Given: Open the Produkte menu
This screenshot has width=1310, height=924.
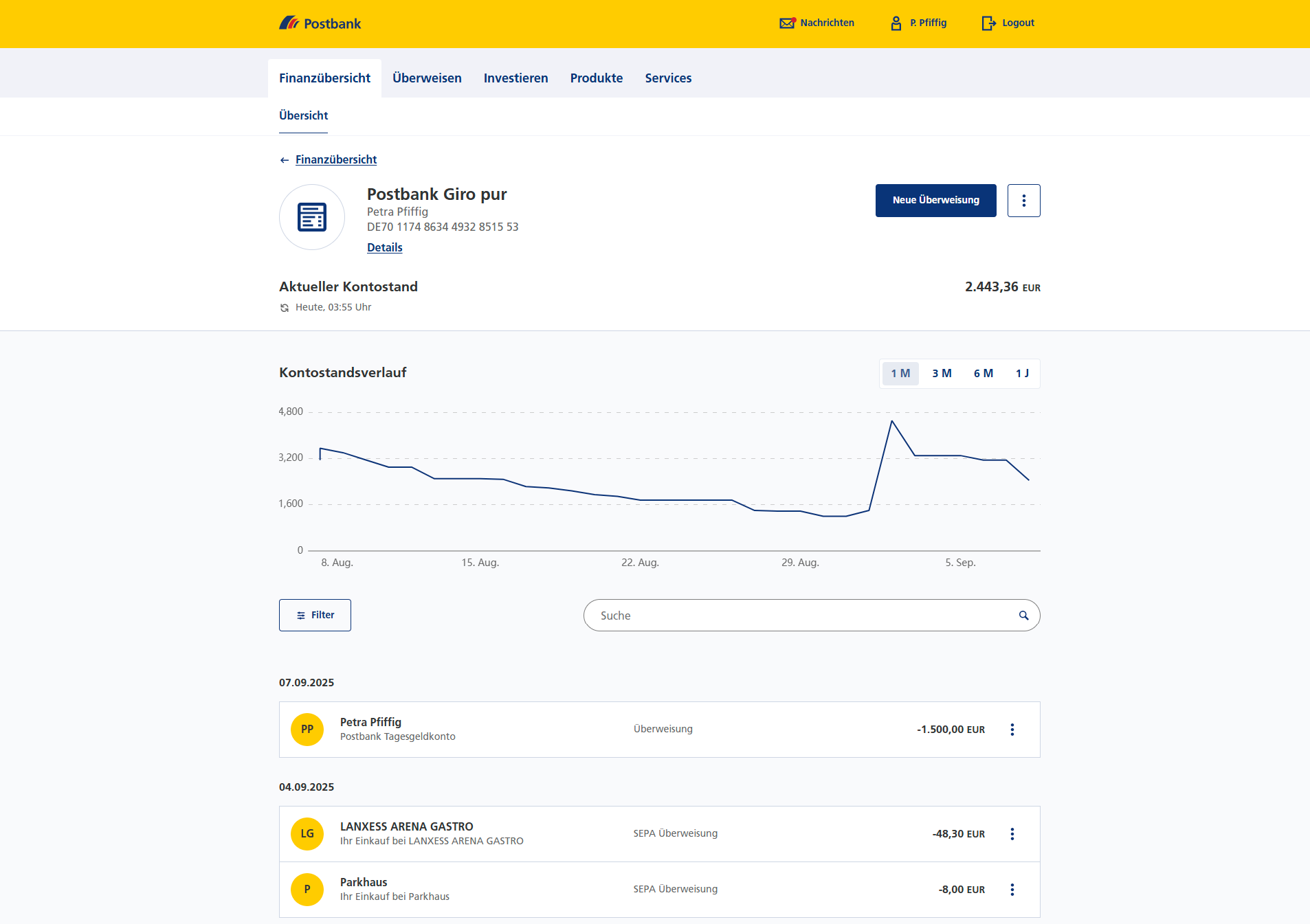Looking at the screenshot, I should click(597, 78).
